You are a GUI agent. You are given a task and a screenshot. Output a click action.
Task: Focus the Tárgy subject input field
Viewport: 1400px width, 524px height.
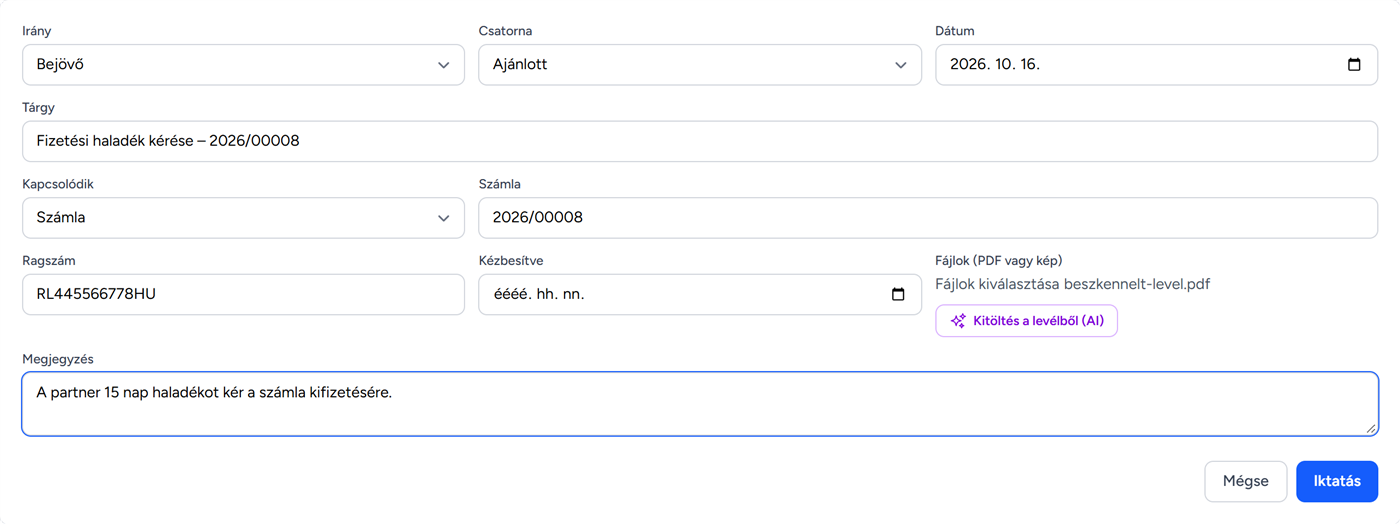tap(700, 141)
